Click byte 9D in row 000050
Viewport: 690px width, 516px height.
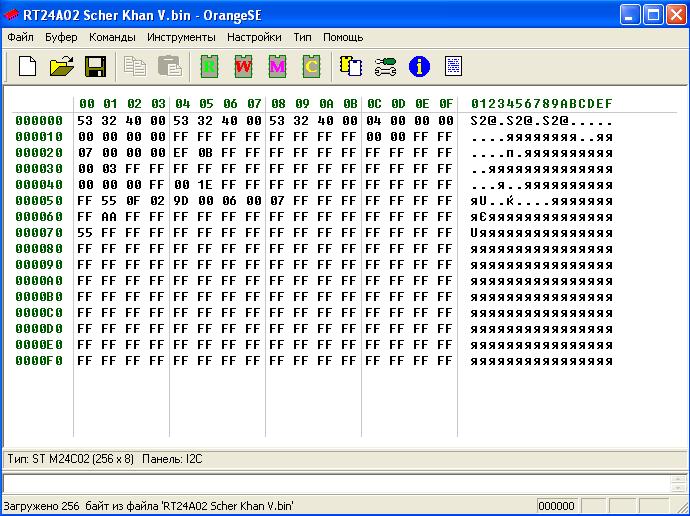pyautogui.click(x=181, y=201)
